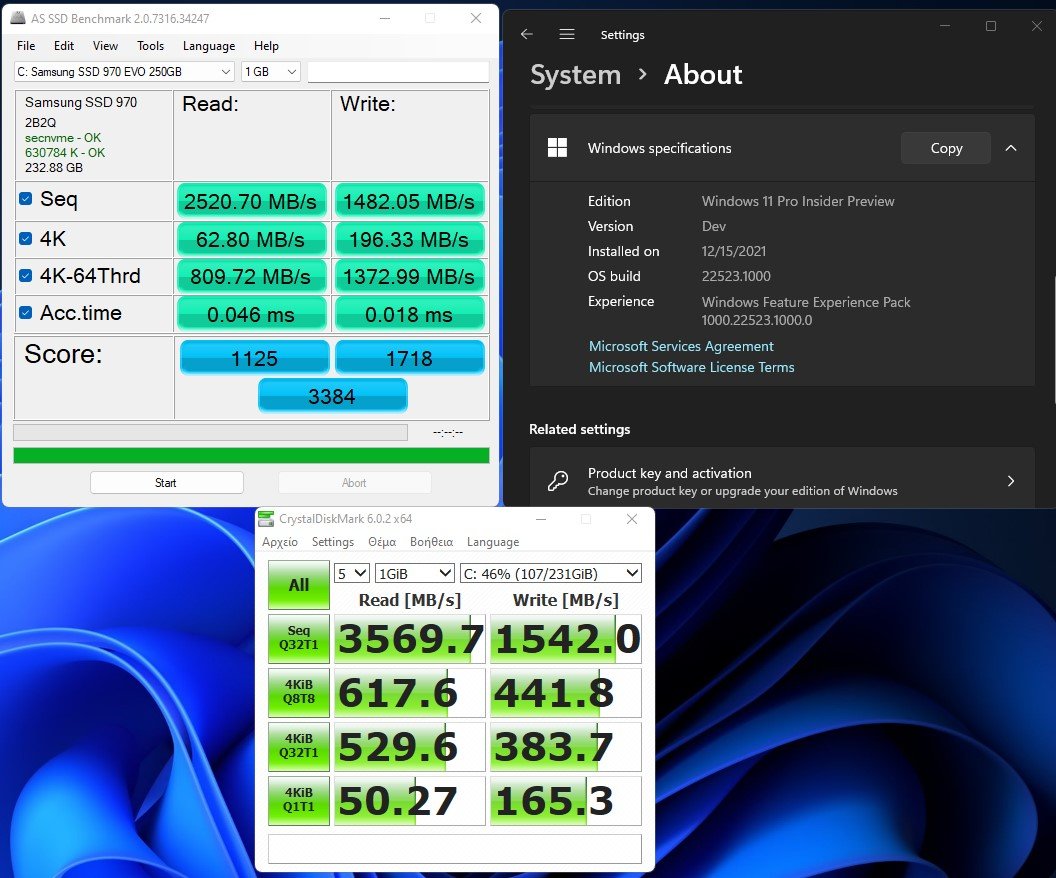Uncheck the 4K test checkbox
Screen dimensions: 1056x878
[x=26, y=238]
